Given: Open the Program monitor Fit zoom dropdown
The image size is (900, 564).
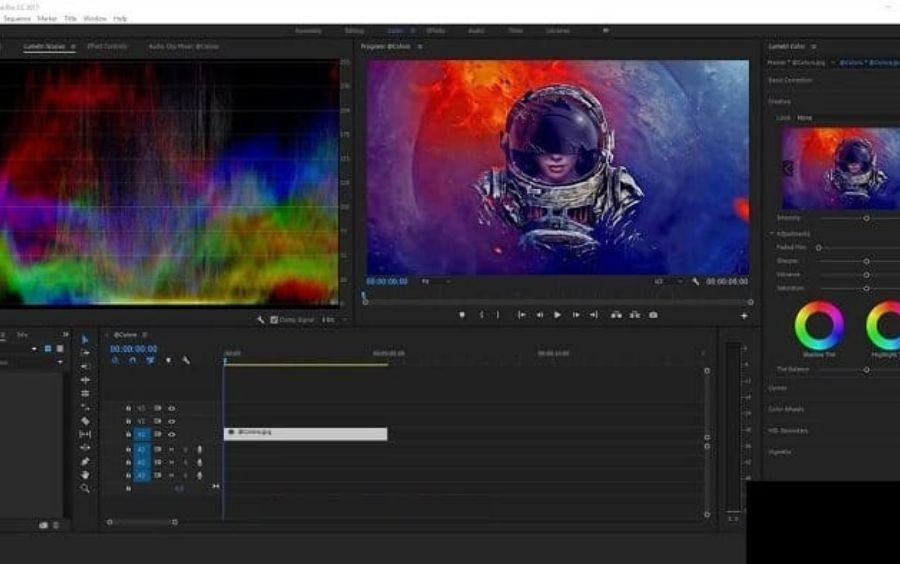Looking at the screenshot, I should pos(436,282).
